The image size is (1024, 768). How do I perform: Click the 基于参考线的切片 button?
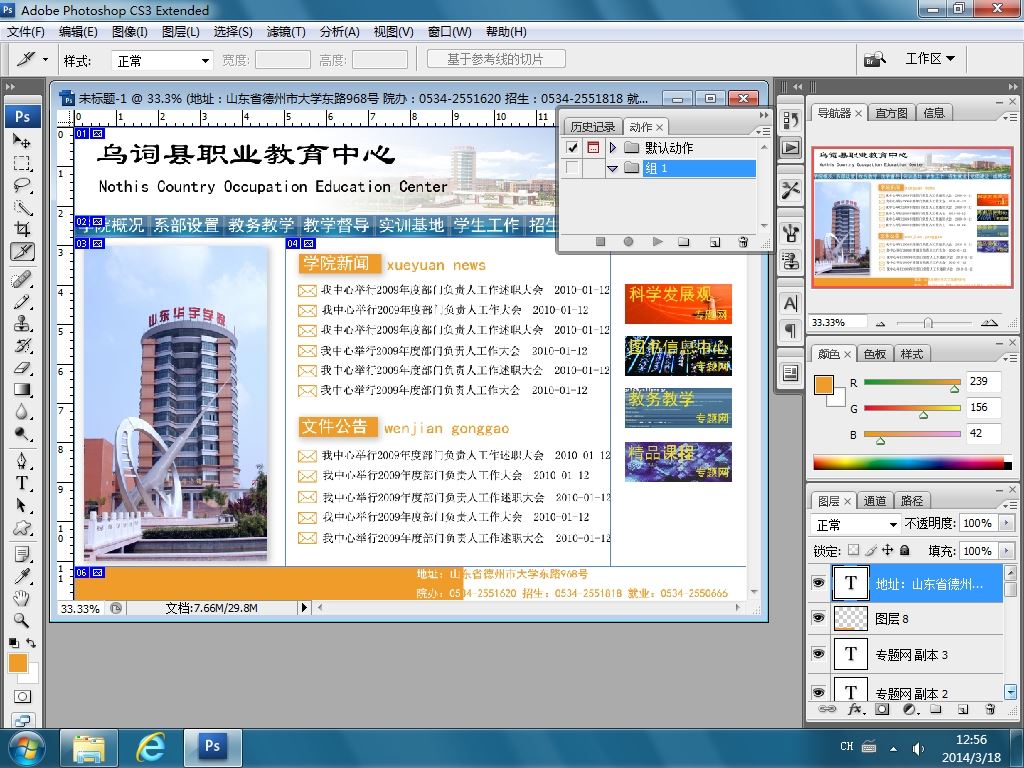pos(496,59)
